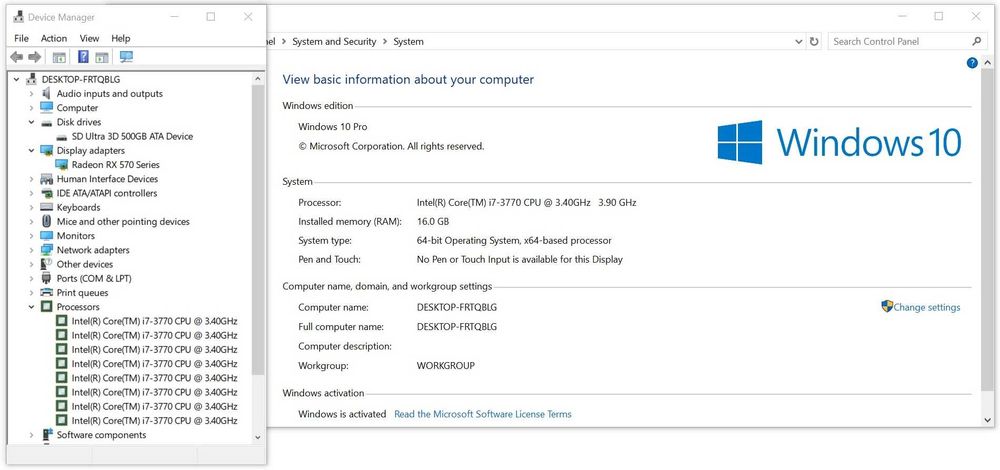Viewport: 1000px width, 470px height.
Task: Click the Show/Hide Console Tree toolbar icon
Action: click(x=59, y=57)
